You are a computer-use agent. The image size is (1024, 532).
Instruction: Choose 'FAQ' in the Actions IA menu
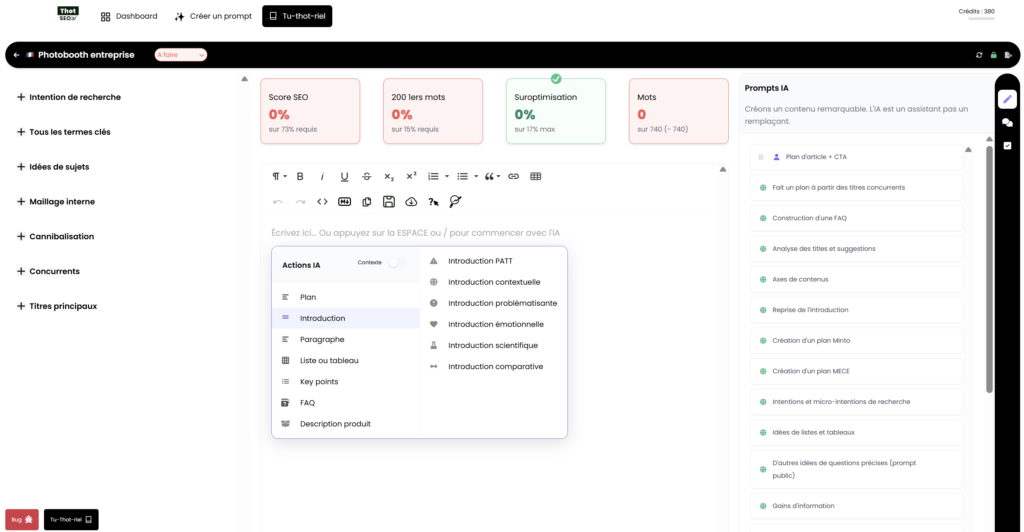[307, 402]
